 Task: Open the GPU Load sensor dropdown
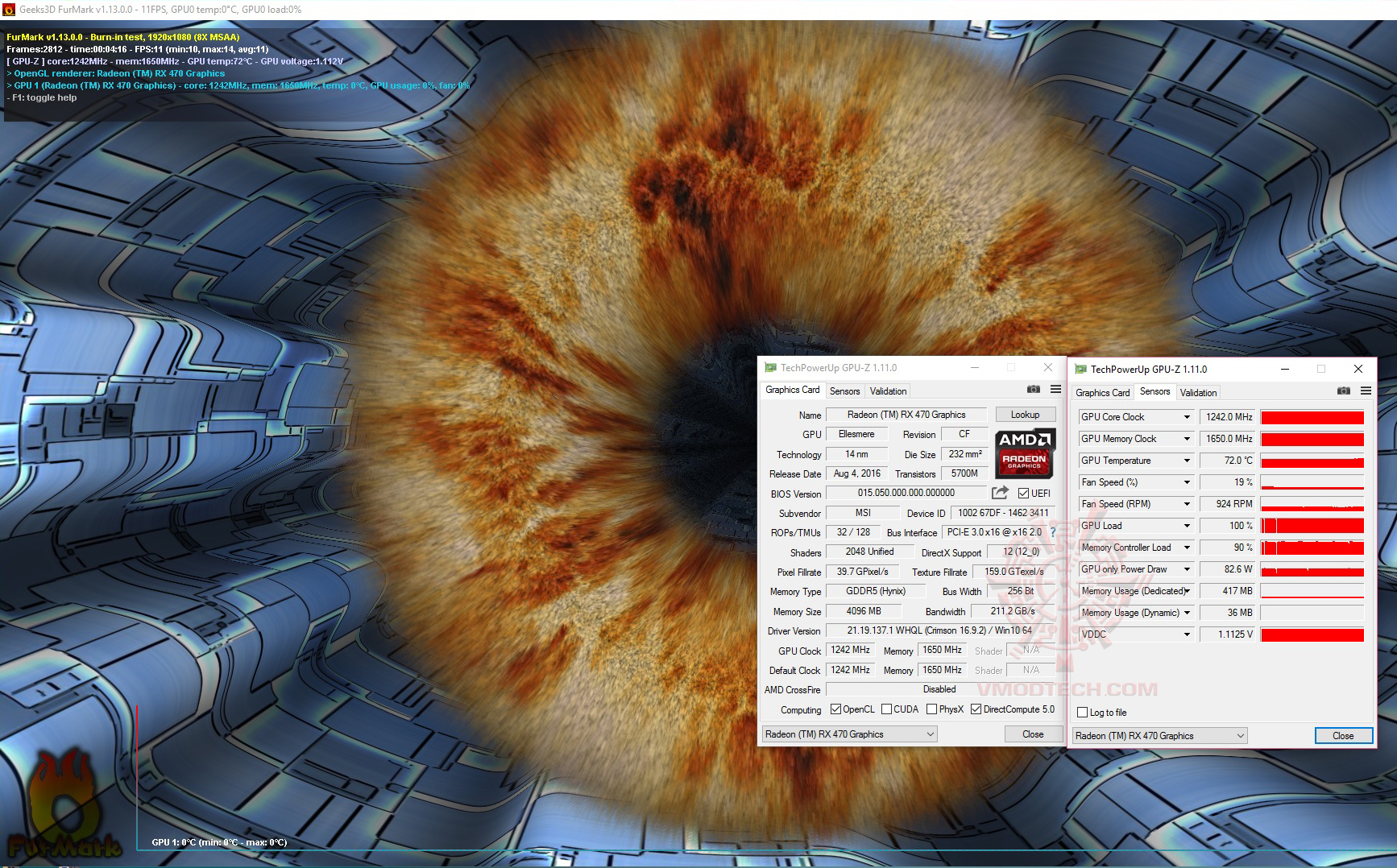pyautogui.click(x=1187, y=526)
